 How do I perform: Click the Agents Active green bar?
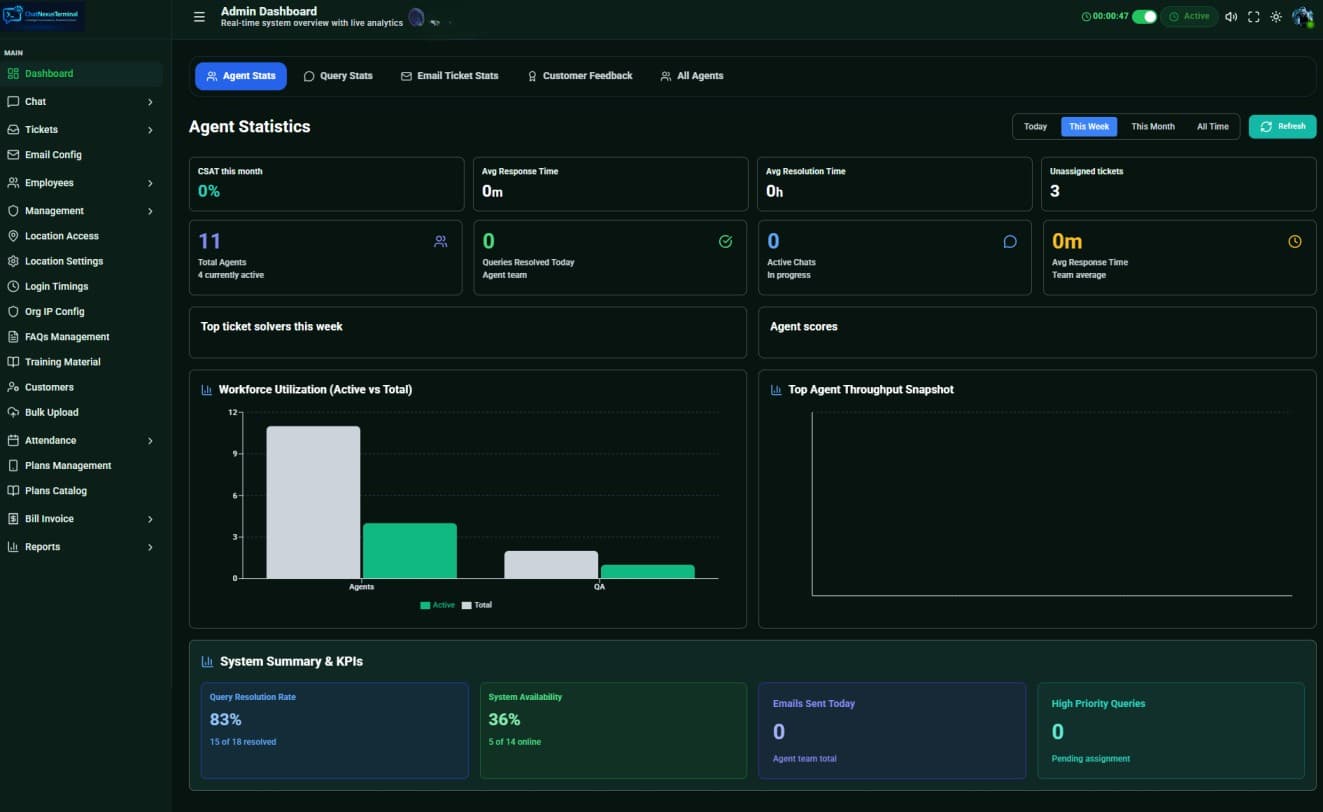pyautogui.click(x=410, y=551)
